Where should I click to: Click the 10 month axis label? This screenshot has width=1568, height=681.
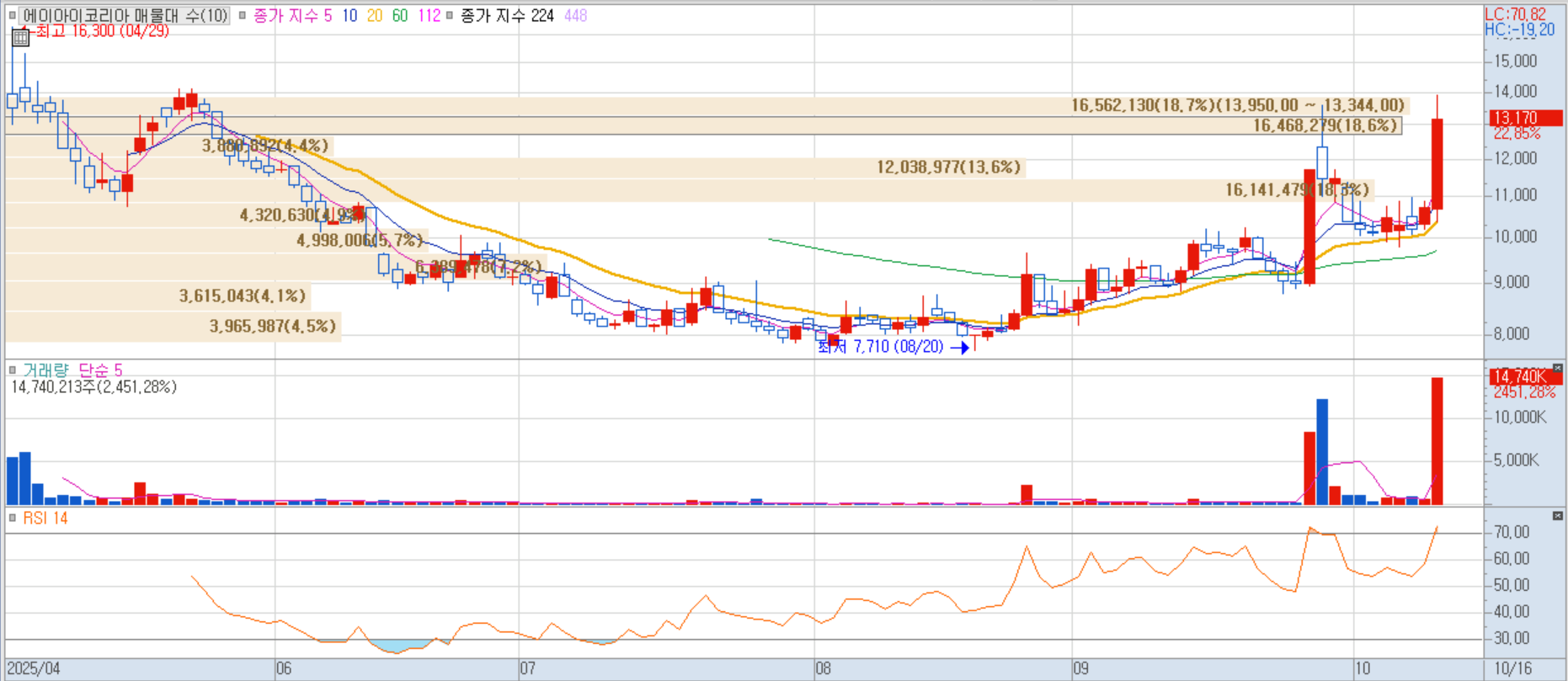(1362, 668)
